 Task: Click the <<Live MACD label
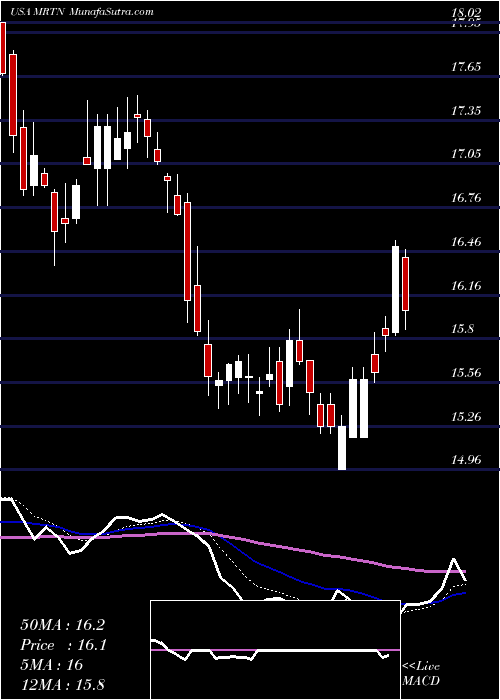pos(421,674)
